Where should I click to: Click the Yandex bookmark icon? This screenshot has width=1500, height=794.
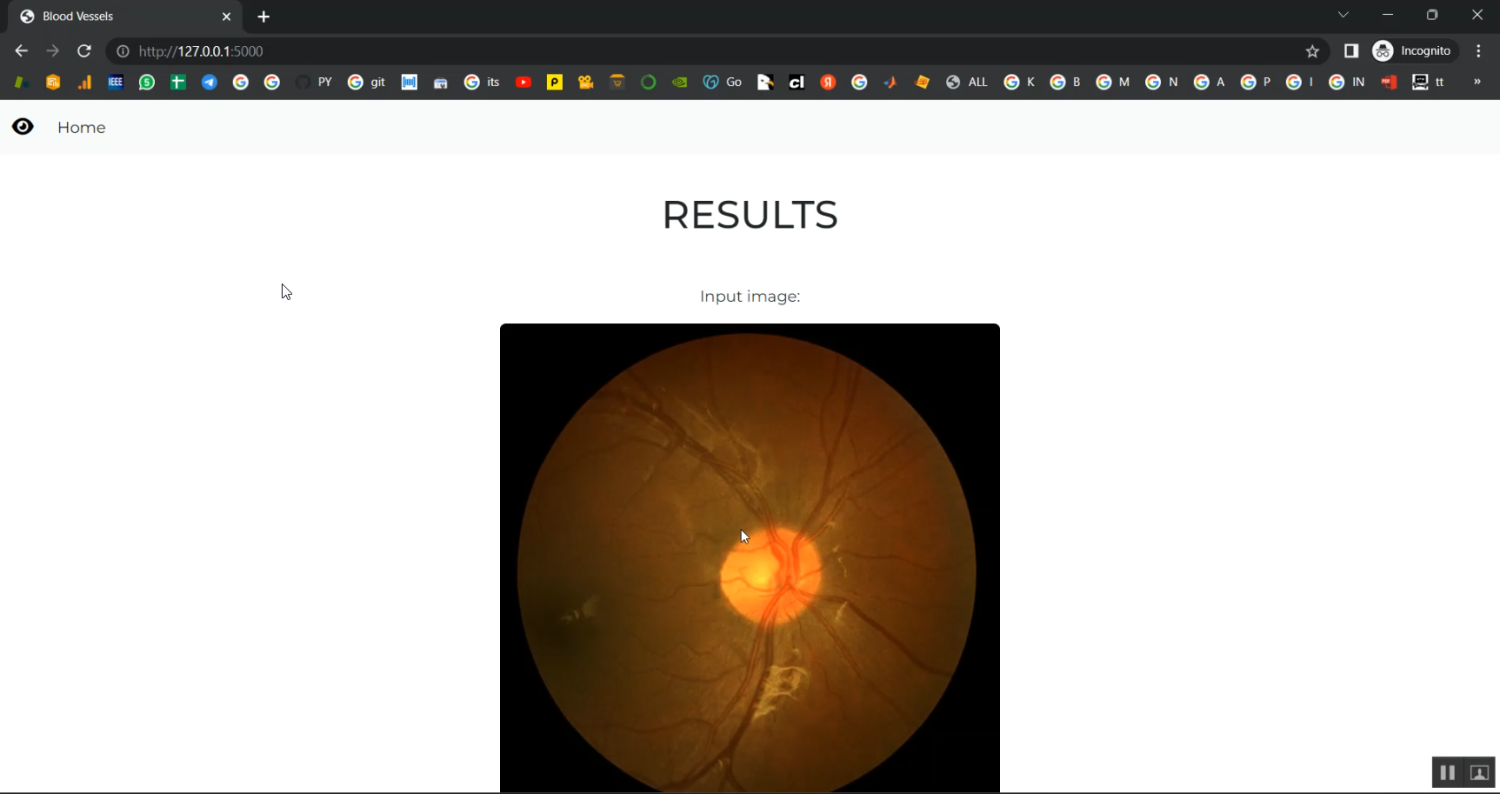(828, 82)
